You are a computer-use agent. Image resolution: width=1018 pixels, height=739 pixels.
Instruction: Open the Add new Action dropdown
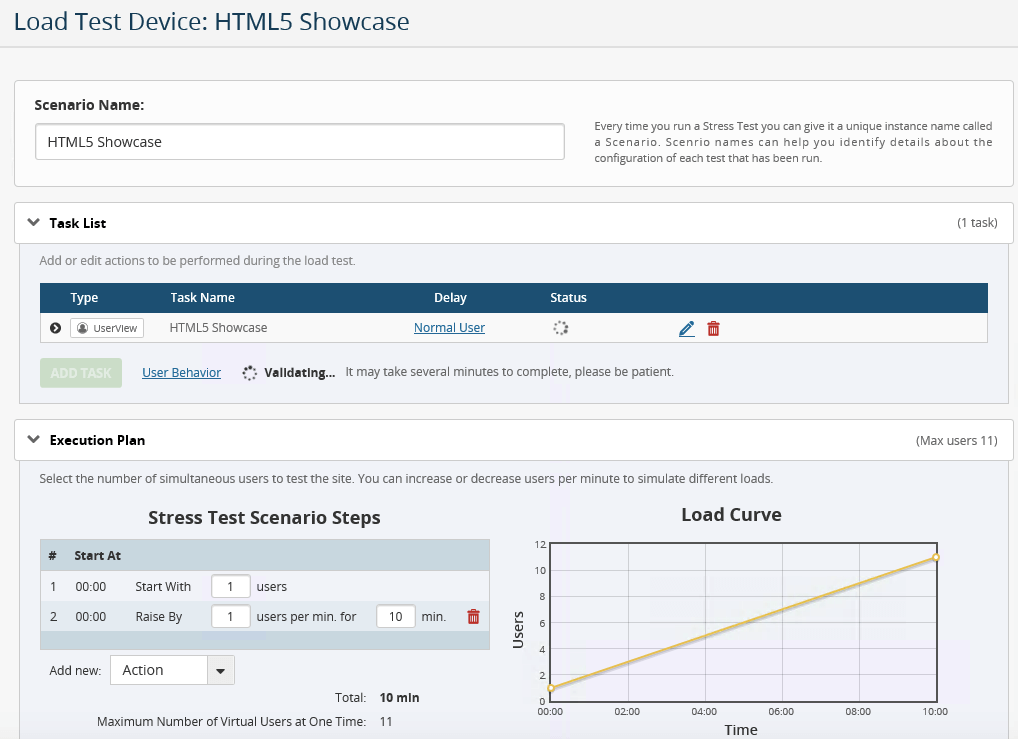(x=172, y=670)
